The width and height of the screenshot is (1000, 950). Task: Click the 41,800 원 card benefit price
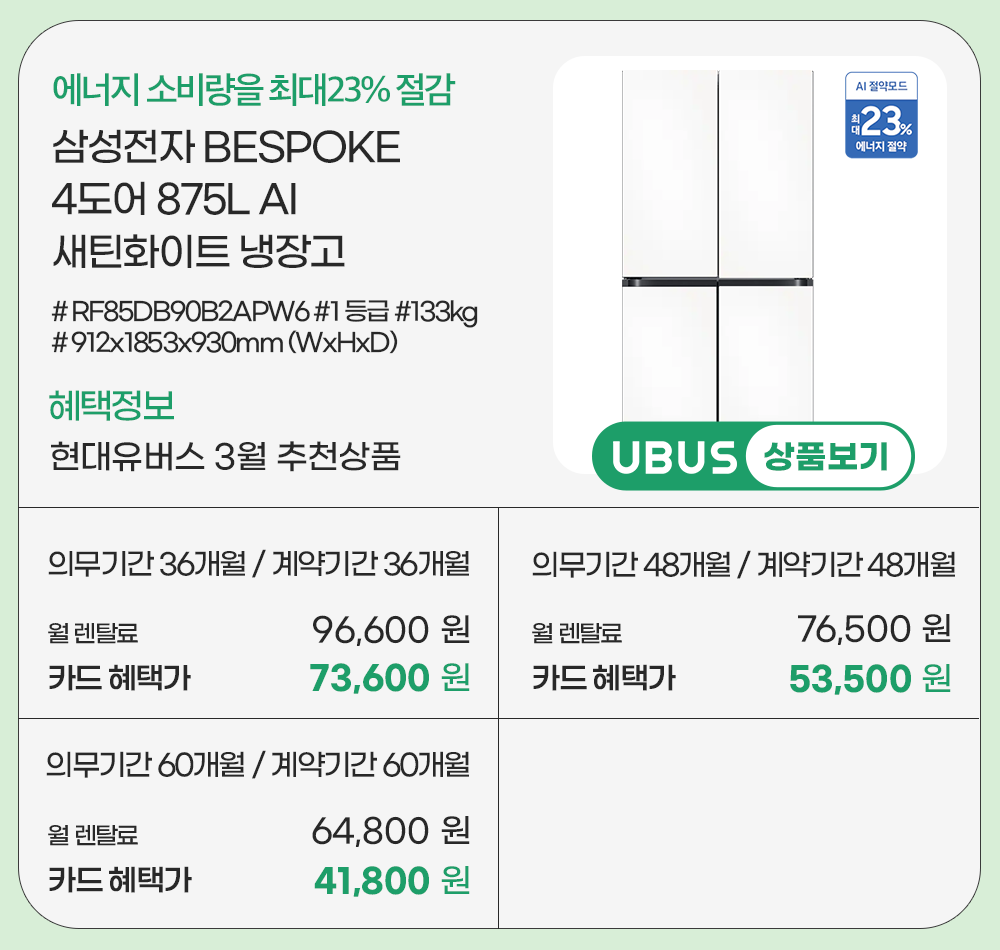point(391,880)
